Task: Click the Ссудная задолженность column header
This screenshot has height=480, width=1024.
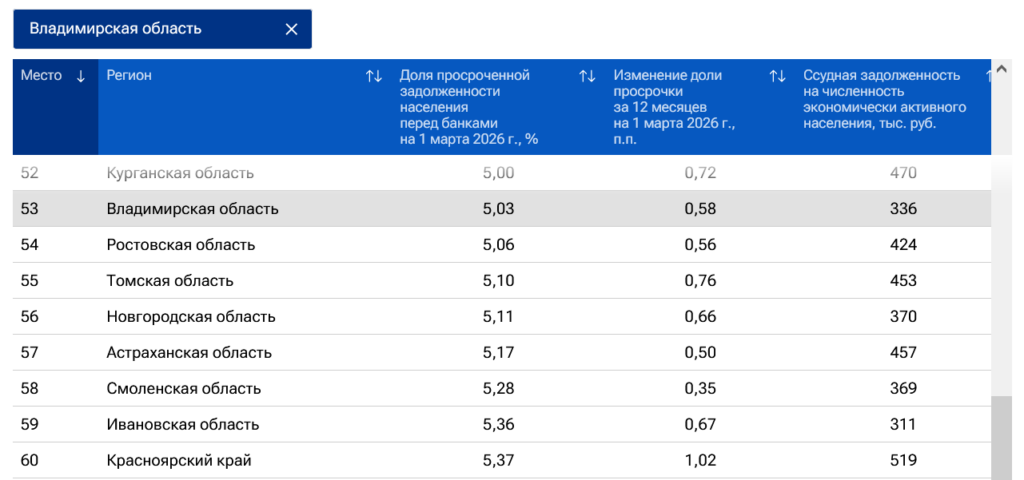Action: point(884,99)
